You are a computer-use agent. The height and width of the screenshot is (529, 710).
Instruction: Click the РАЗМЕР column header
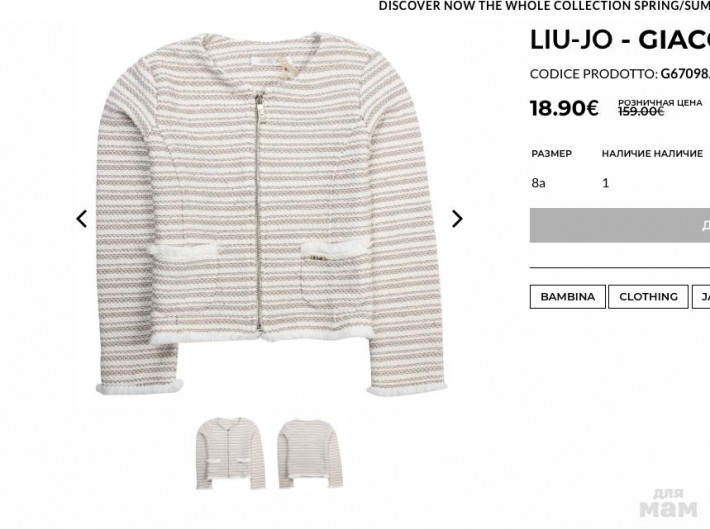point(552,154)
